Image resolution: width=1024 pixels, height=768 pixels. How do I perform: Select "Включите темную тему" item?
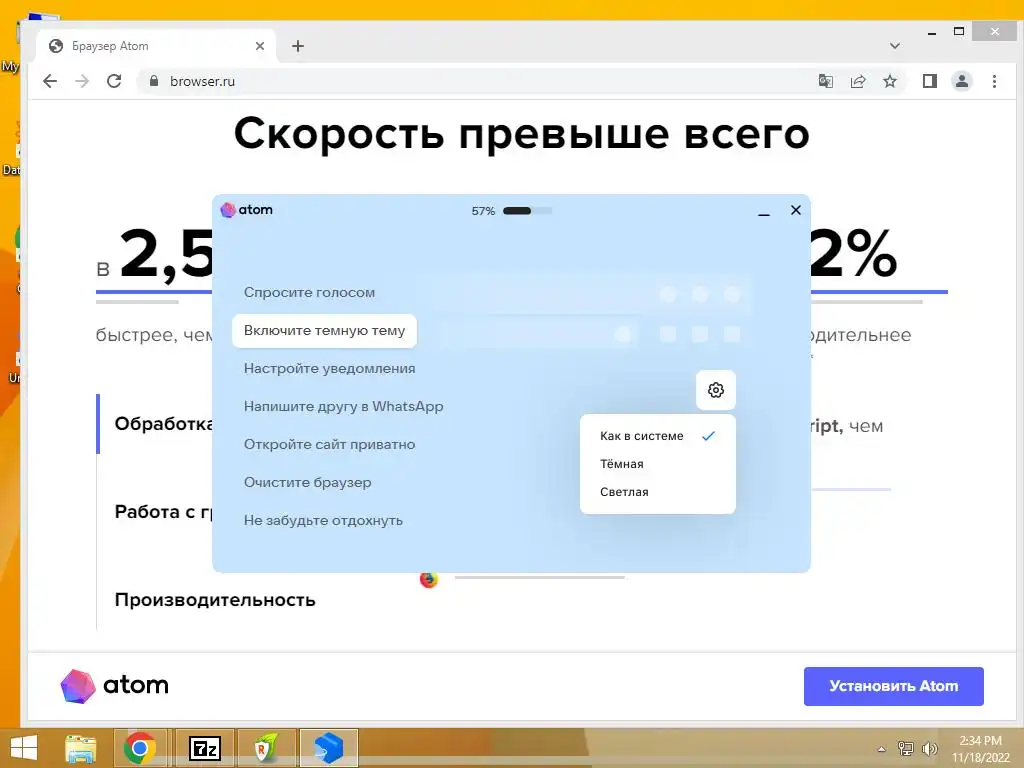(x=325, y=330)
